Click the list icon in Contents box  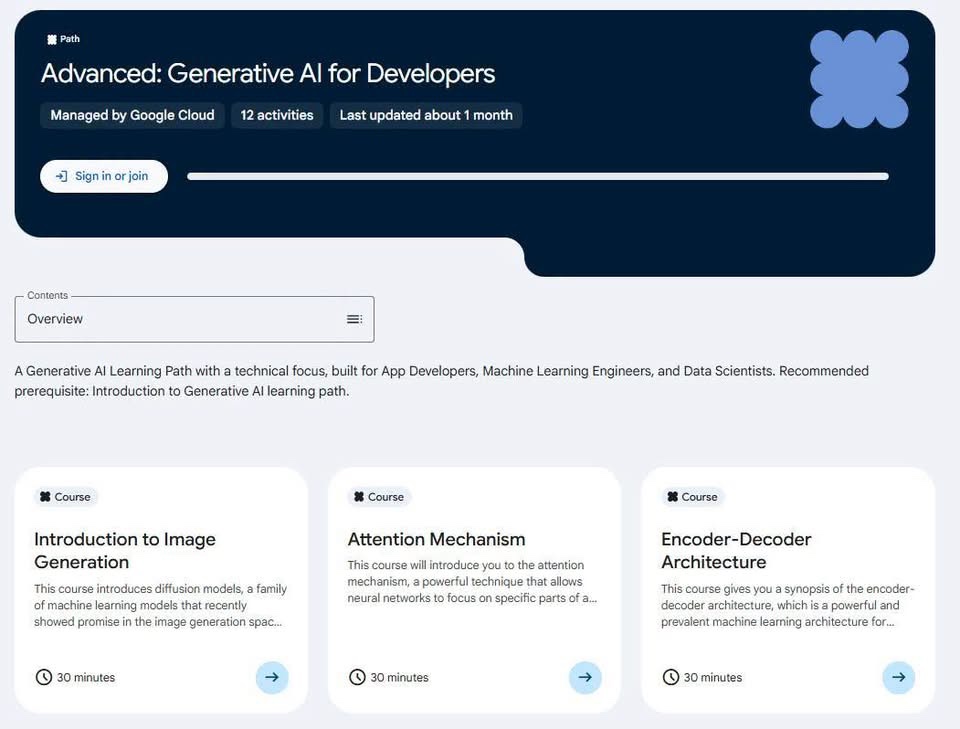click(x=354, y=319)
